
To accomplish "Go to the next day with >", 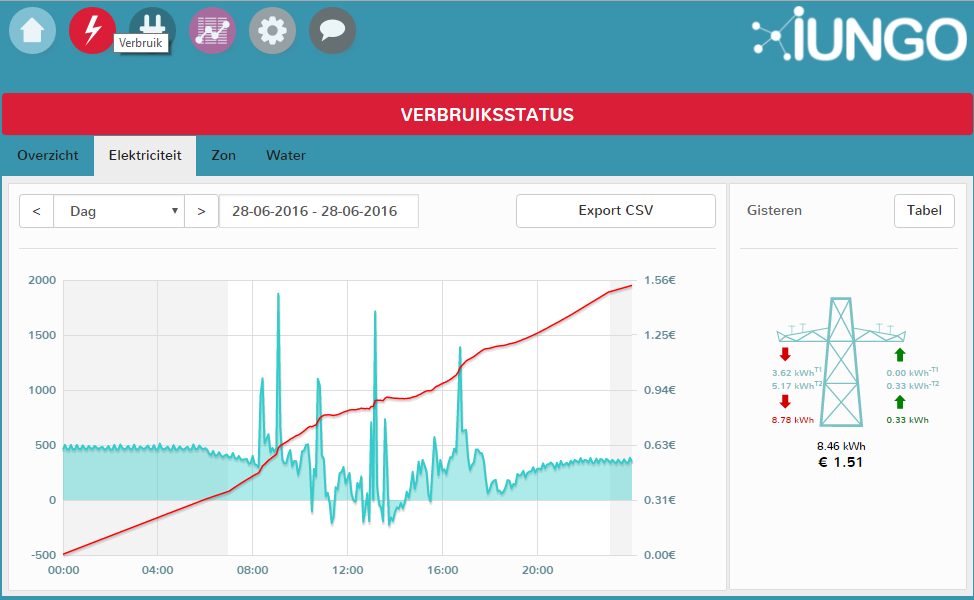I will point(201,211).
